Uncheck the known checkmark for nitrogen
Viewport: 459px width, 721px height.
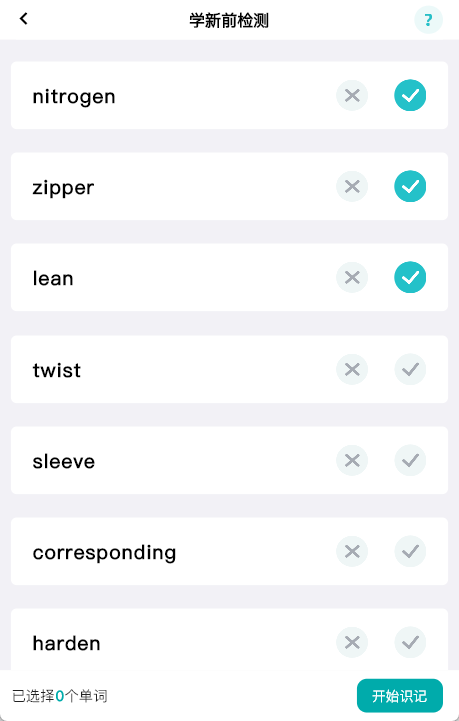410,96
